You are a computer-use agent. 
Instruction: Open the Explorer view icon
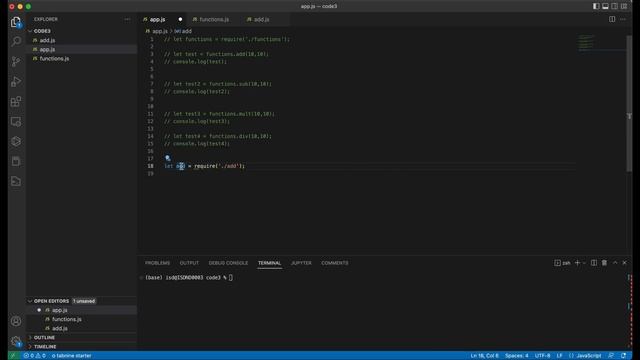(x=16, y=22)
